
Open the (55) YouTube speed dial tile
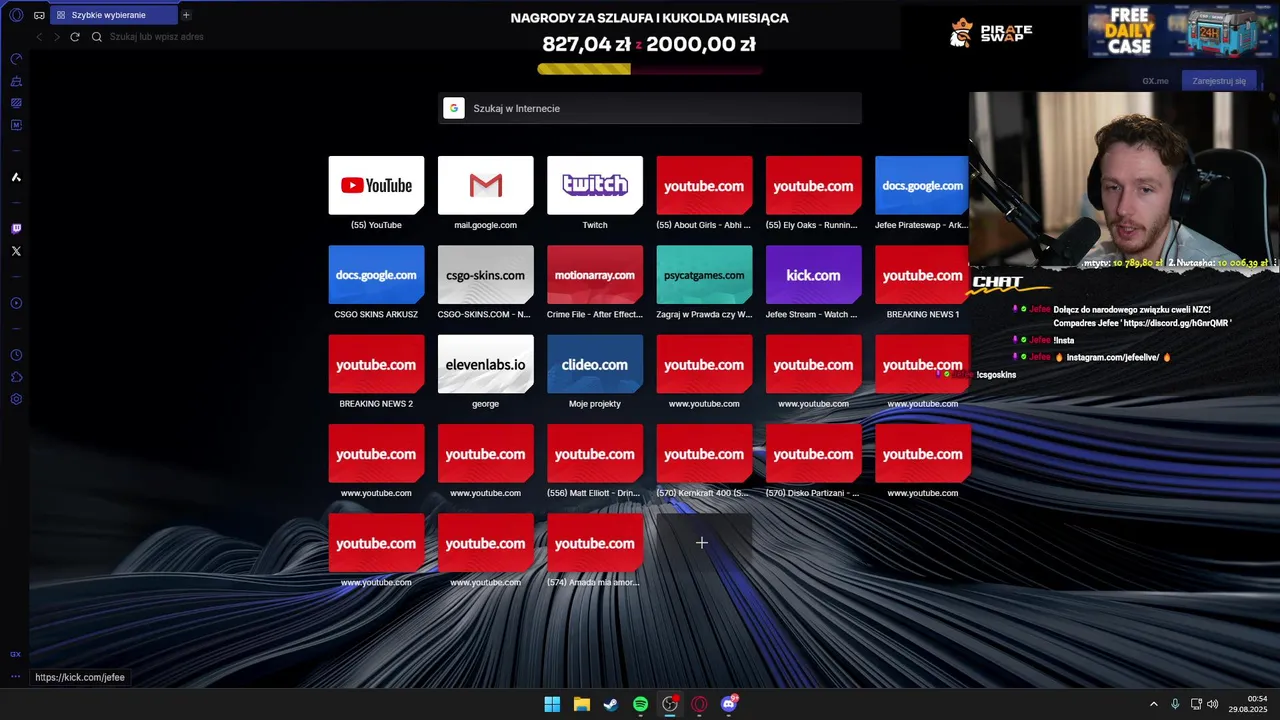tap(376, 185)
